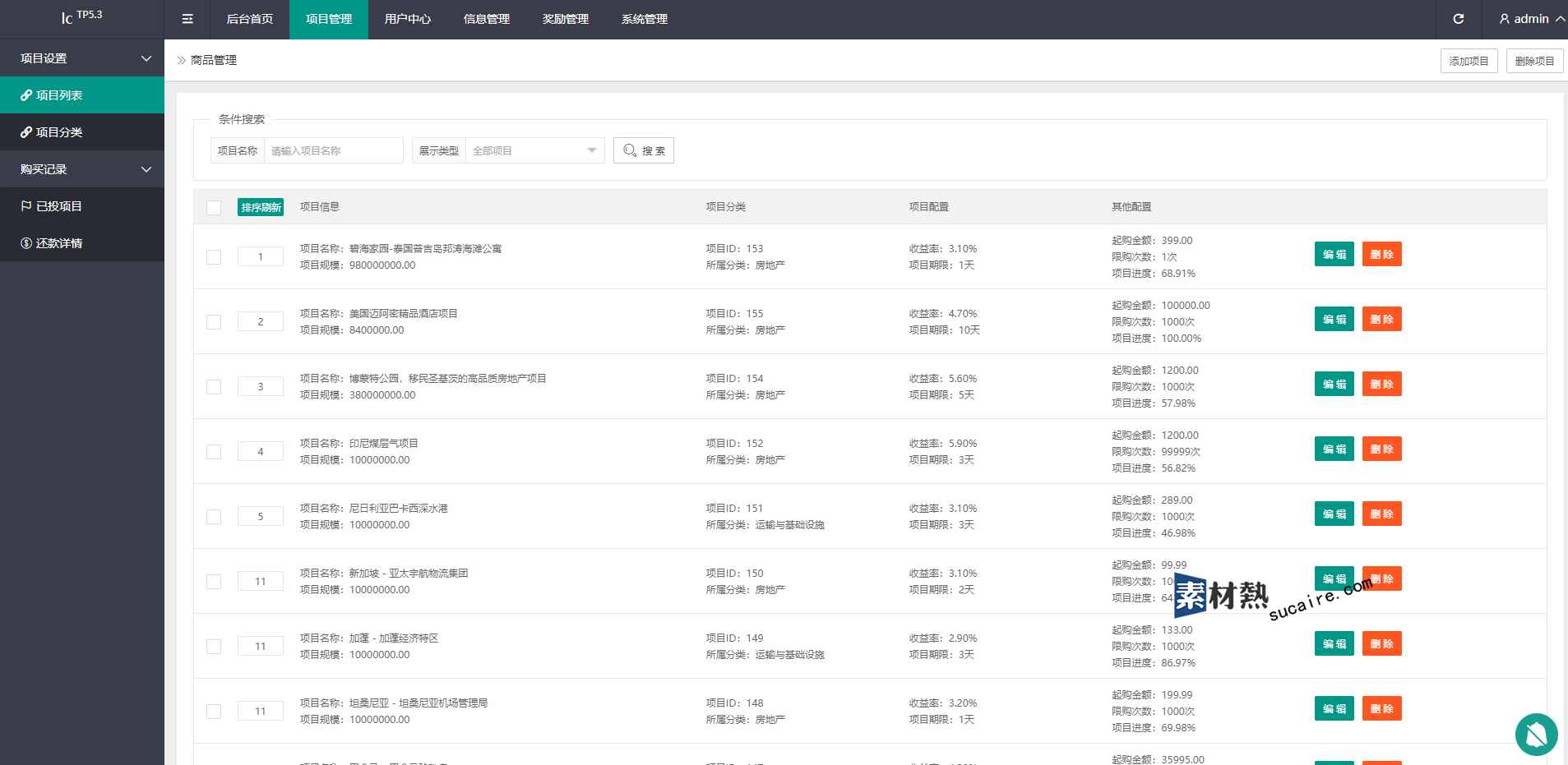Edit the project with ID 151

point(1334,514)
